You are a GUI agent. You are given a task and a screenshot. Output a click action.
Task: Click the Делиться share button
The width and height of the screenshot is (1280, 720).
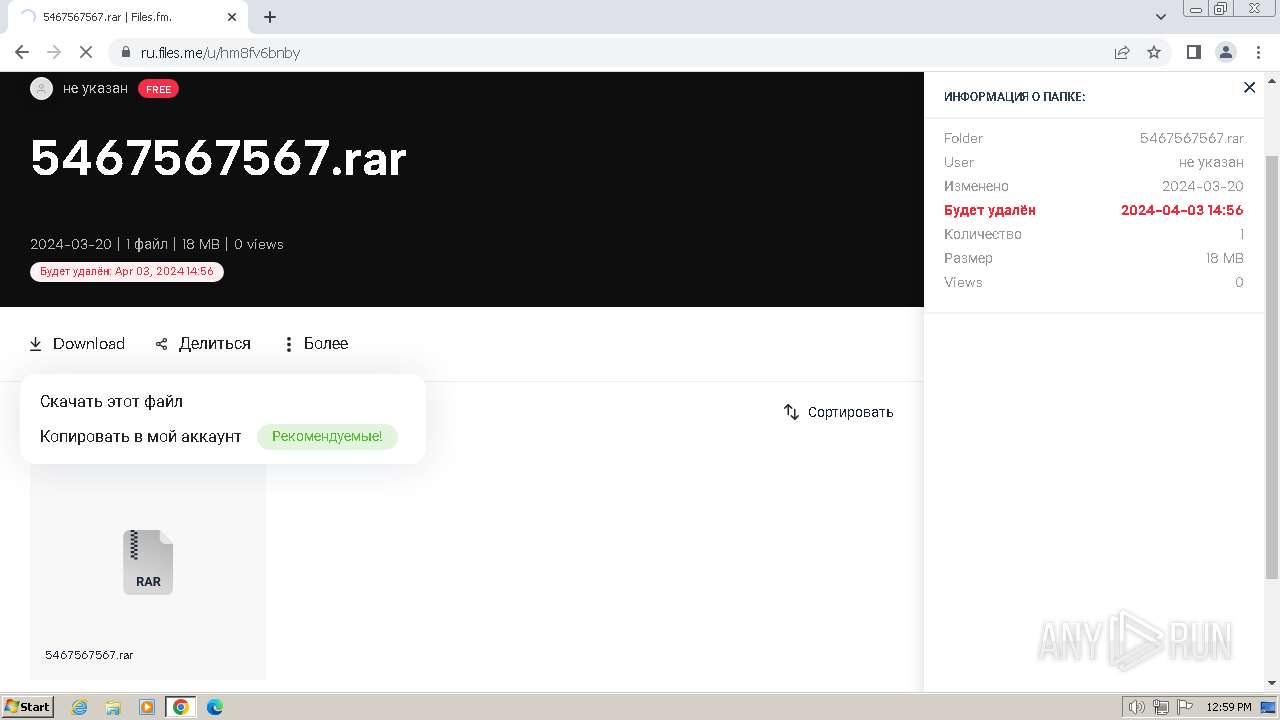click(203, 343)
